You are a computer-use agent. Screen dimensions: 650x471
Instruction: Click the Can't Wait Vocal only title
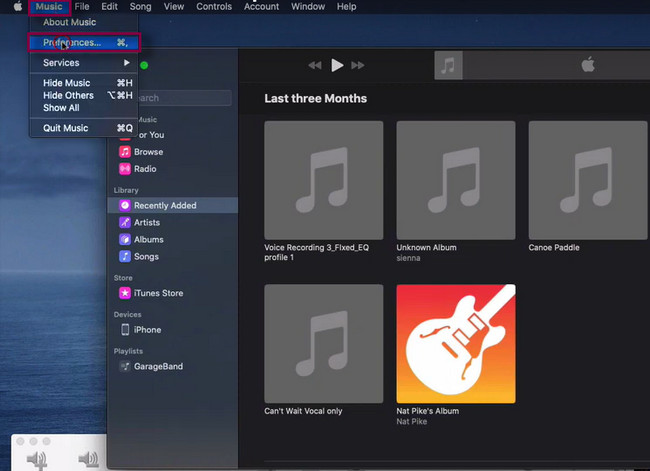tap(303, 411)
